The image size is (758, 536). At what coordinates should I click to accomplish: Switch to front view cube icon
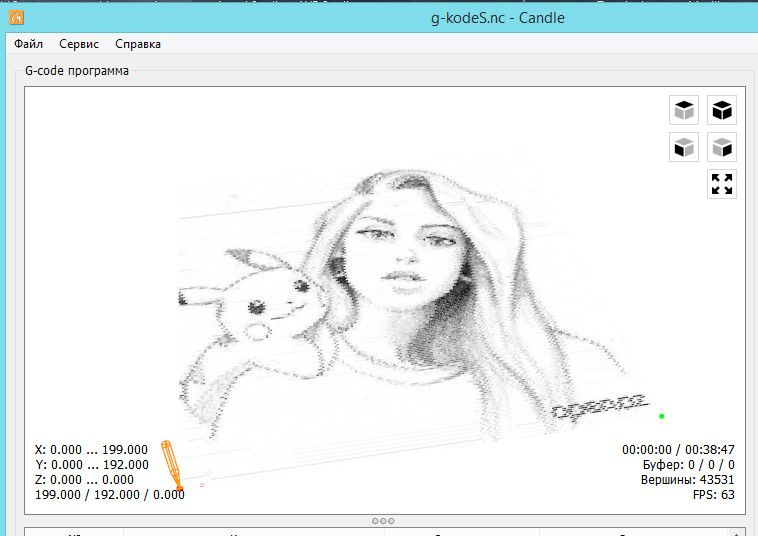coord(684,147)
